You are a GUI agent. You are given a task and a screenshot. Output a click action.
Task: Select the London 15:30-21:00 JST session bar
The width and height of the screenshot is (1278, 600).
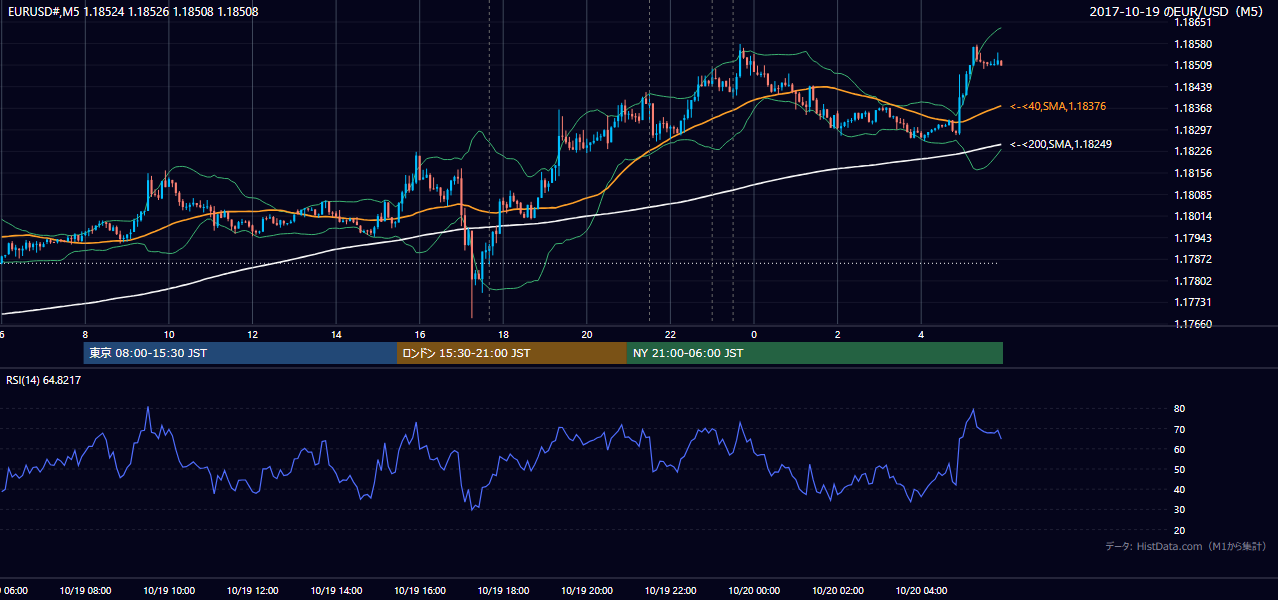point(512,353)
